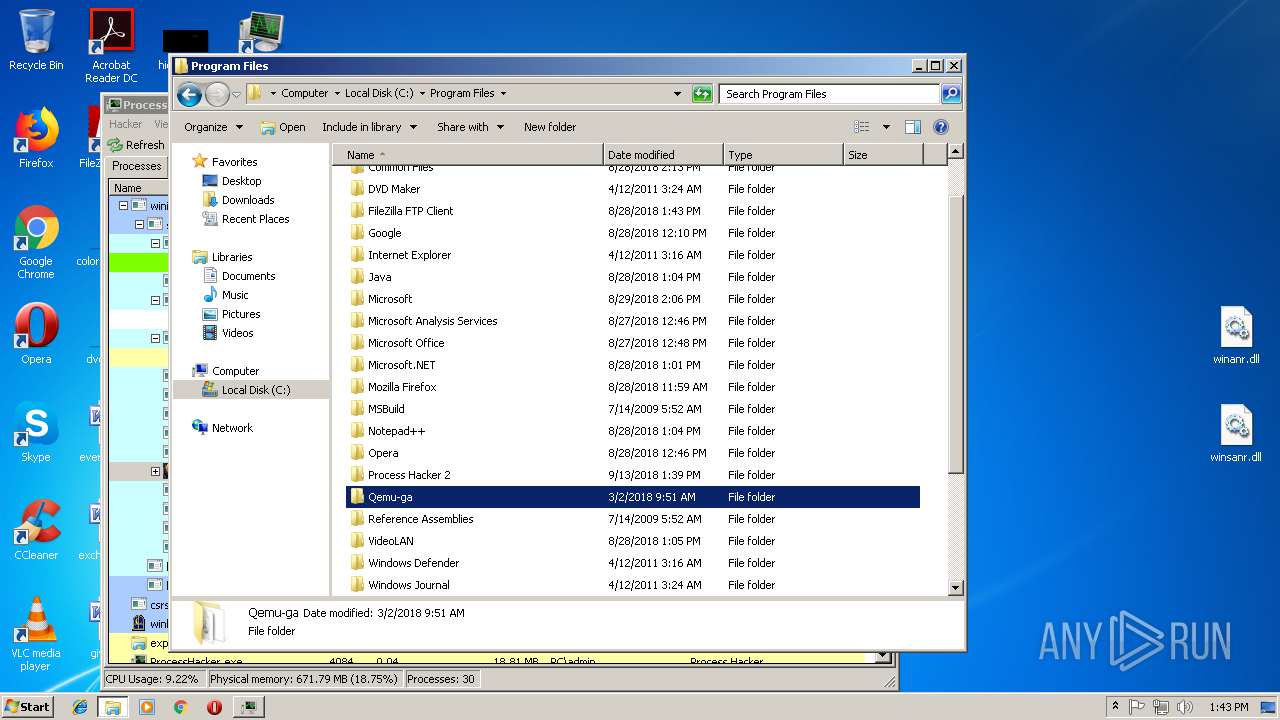Image resolution: width=1280 pixels, height=720 pixels.
Task: Click the Change your view icon
Action: [x=862, y=127]
